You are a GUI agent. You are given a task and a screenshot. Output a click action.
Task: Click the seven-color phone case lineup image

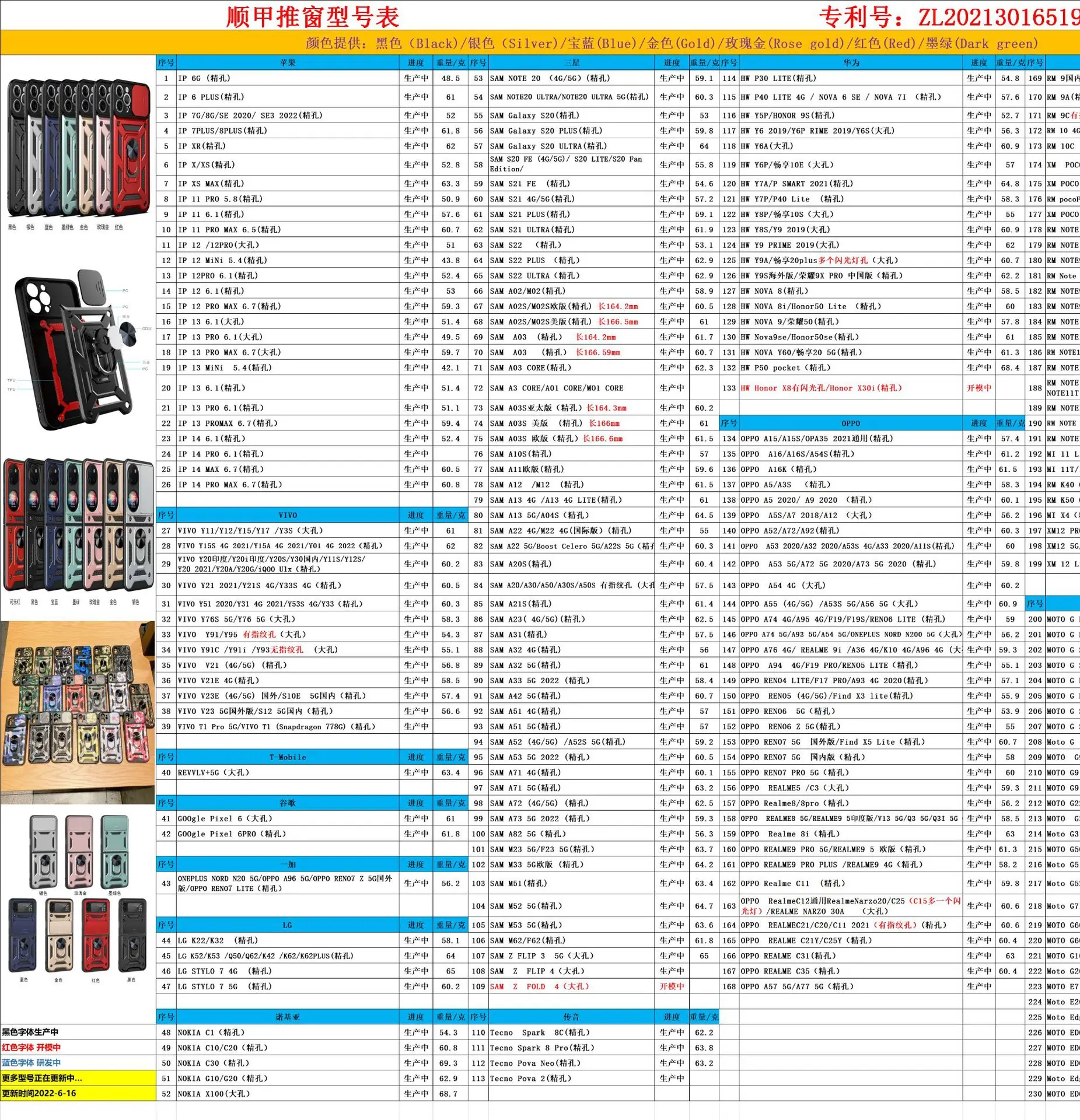(78, 149)
